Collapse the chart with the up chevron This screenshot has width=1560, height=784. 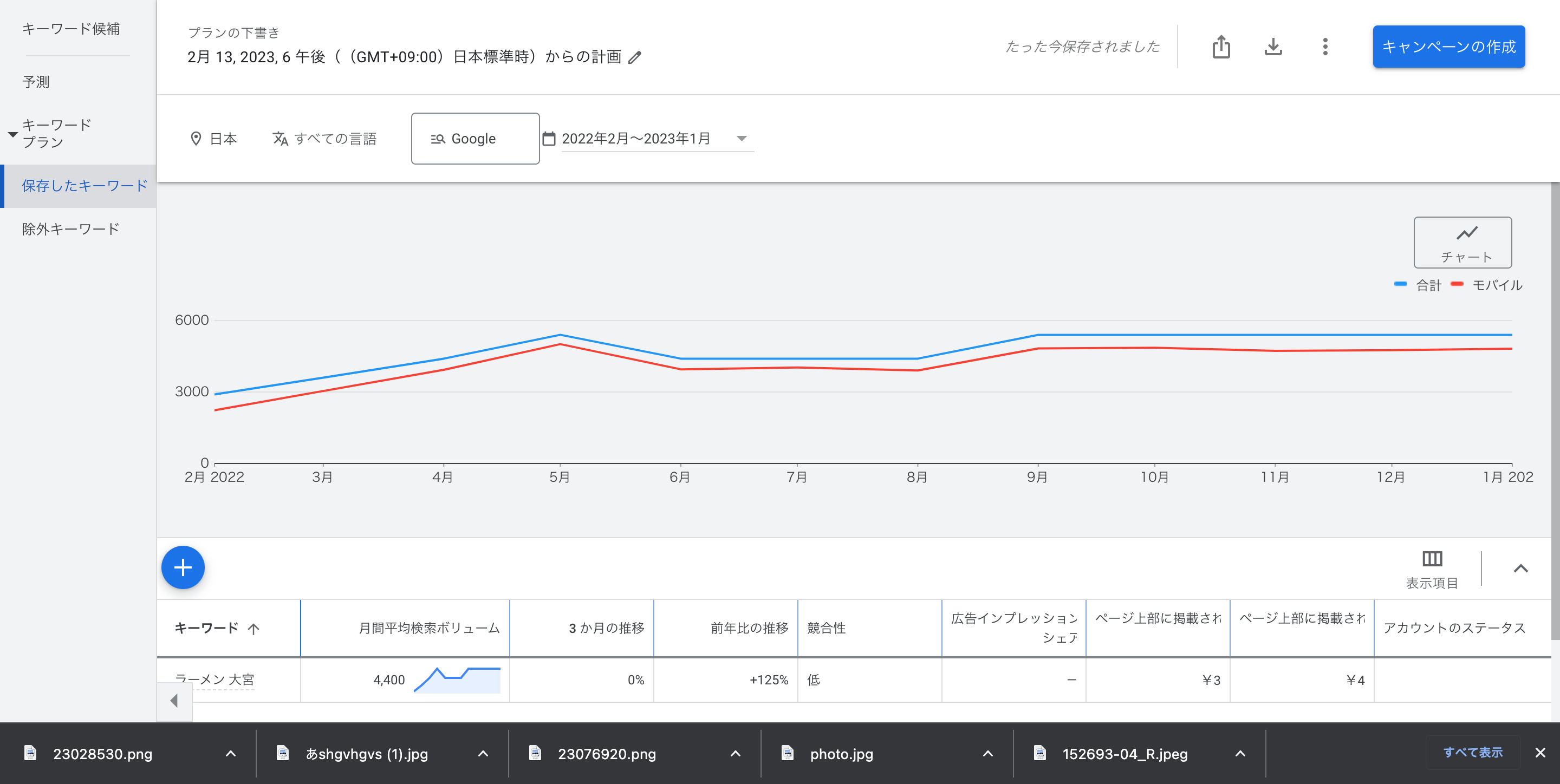(1520, 568)
